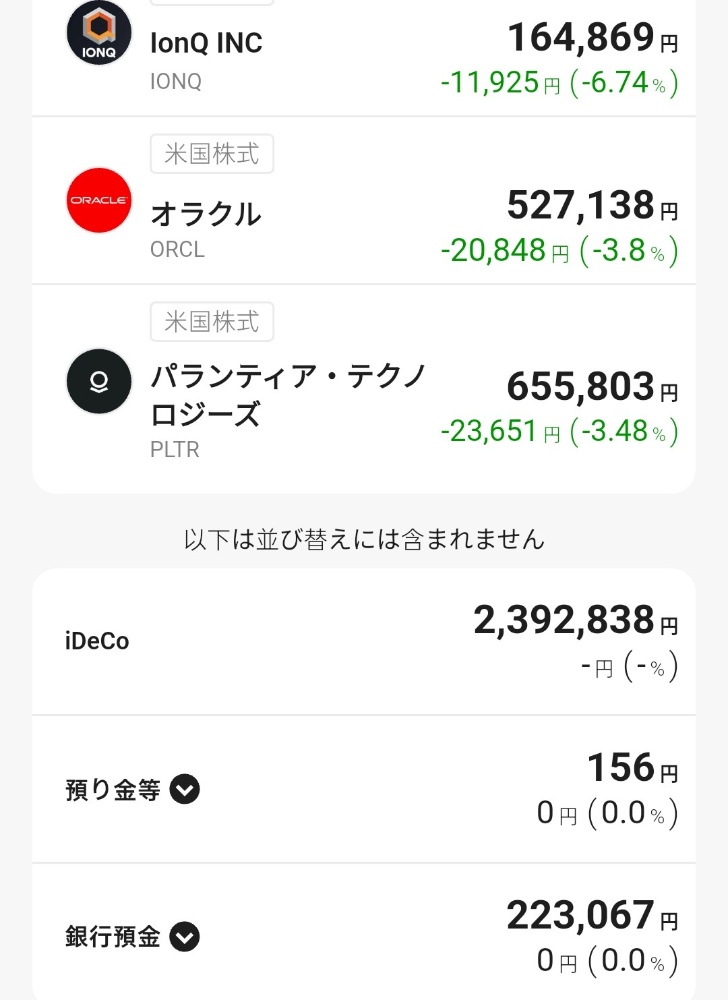
Task: Select the 米国株式 tag above オラクル
Action: click(x=212, y=154)
